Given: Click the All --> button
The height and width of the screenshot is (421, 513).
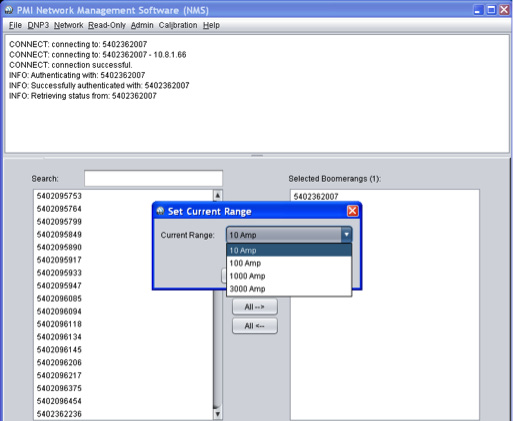Looking at the screenshot, I should point(255,307).
